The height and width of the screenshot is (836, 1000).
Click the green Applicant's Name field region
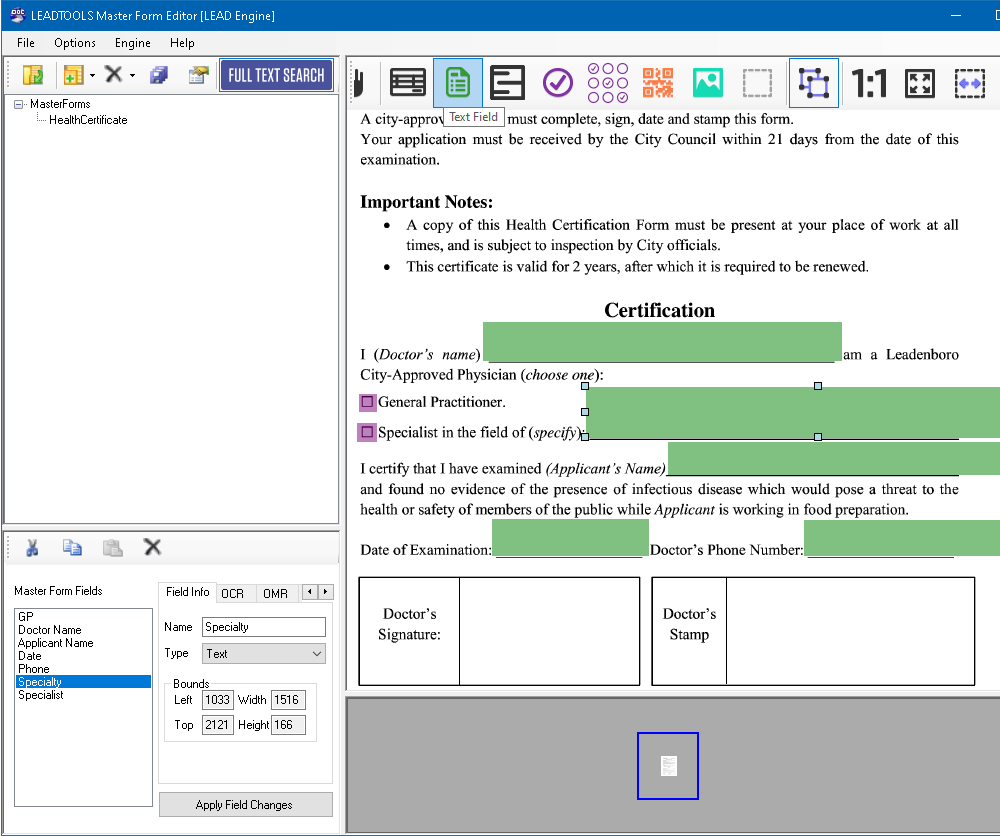(834, 458)
